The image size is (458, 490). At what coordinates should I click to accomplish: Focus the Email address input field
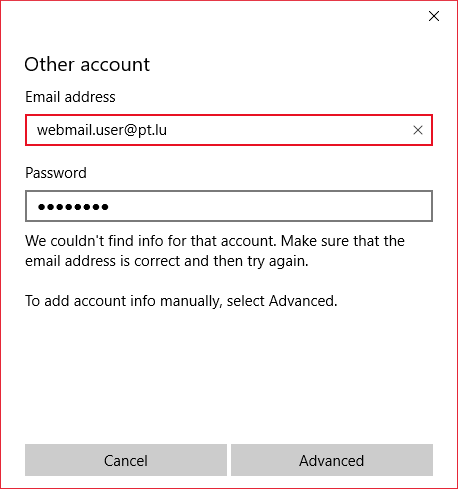coord(229,130)
